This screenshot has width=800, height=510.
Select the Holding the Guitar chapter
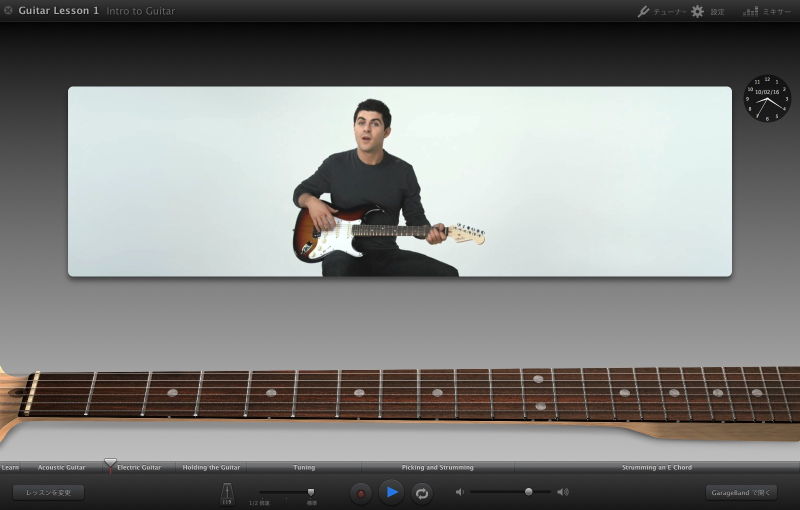[211, 467]
